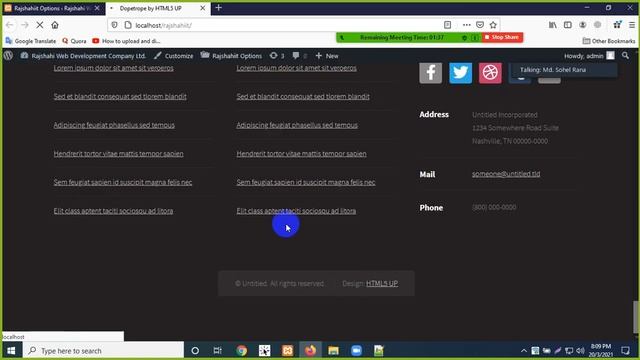Click first-column Lorem ipsum dolor link
Image resolution: width=640 pixels, height=360 pixels.
pos(113,68)
